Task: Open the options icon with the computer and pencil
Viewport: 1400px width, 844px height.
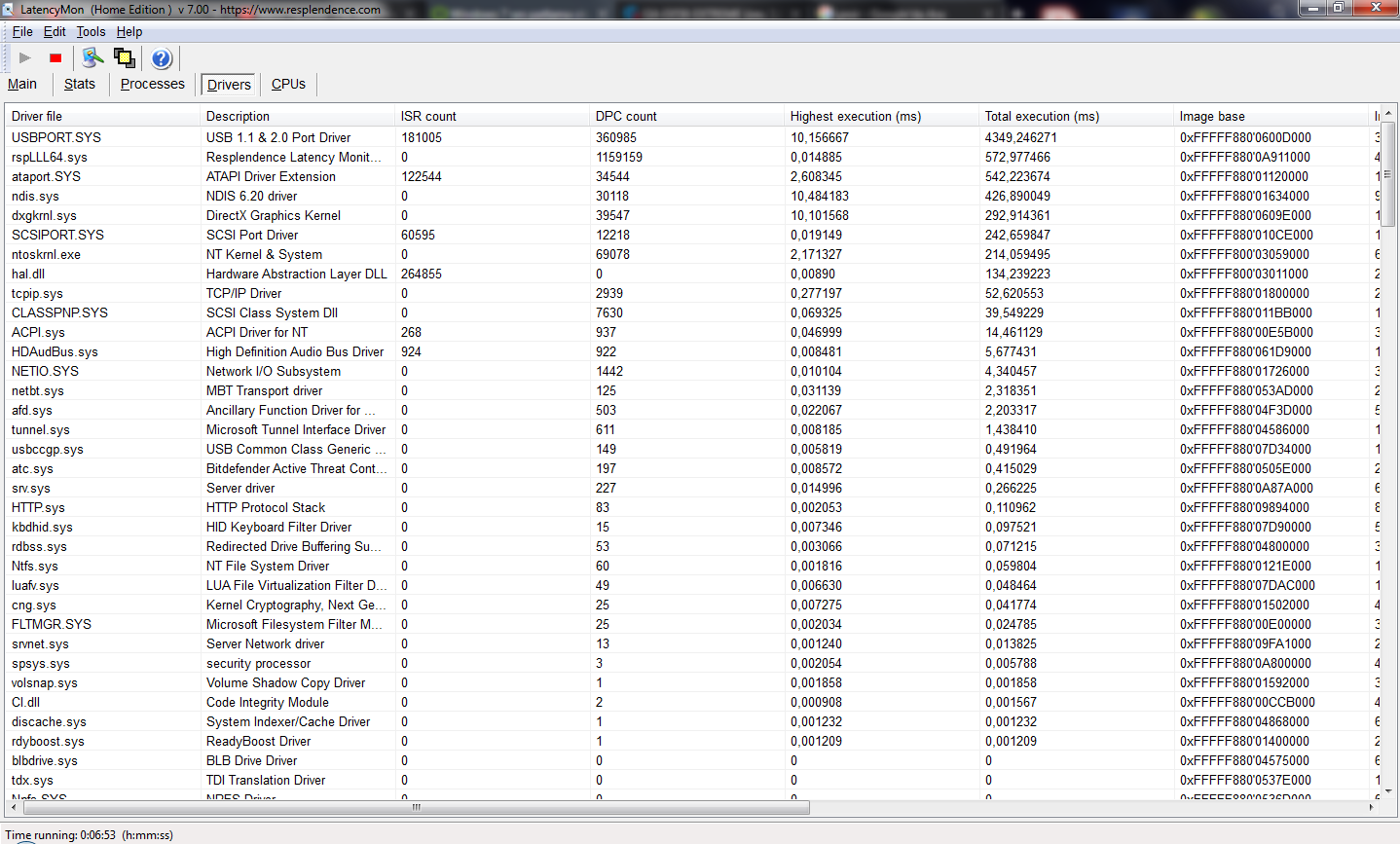Action: [x=93, y=58]
